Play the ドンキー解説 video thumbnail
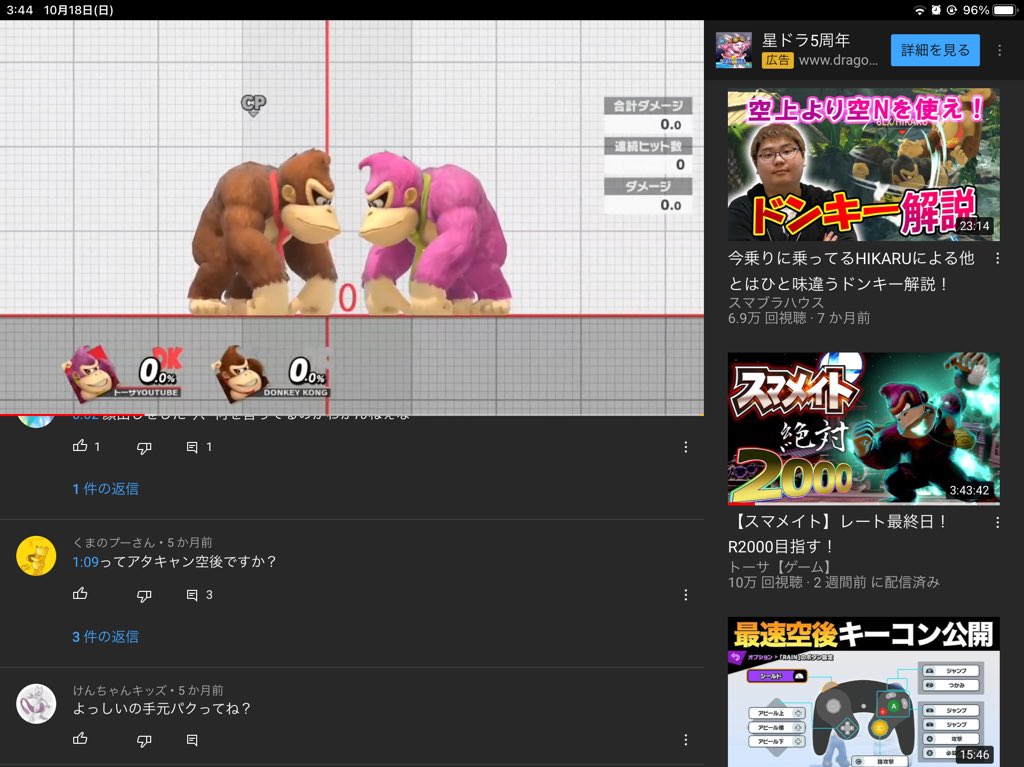 863,165
